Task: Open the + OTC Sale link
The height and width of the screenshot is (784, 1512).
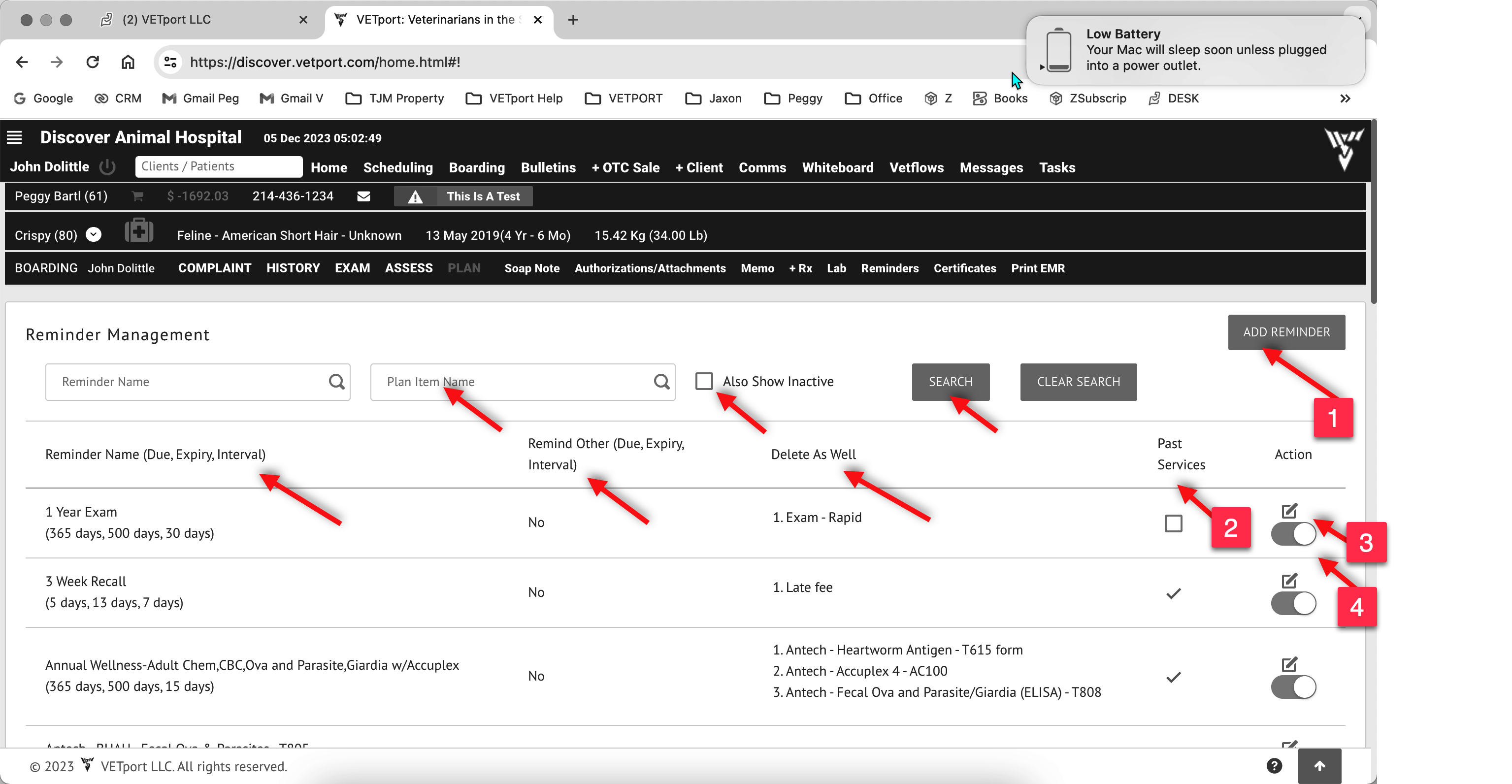Action: click(x=625, y=167)
